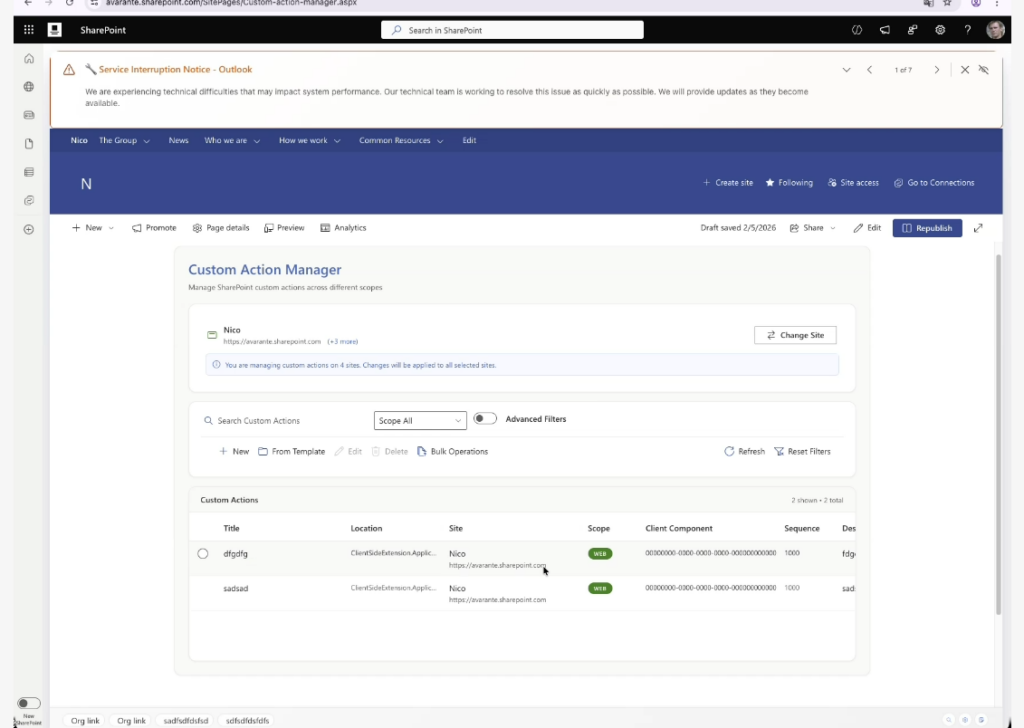Click the Refresh icon in custom actions toolbar
Image resolution: width=1024 pixels, height=728 pixels.
729,452
